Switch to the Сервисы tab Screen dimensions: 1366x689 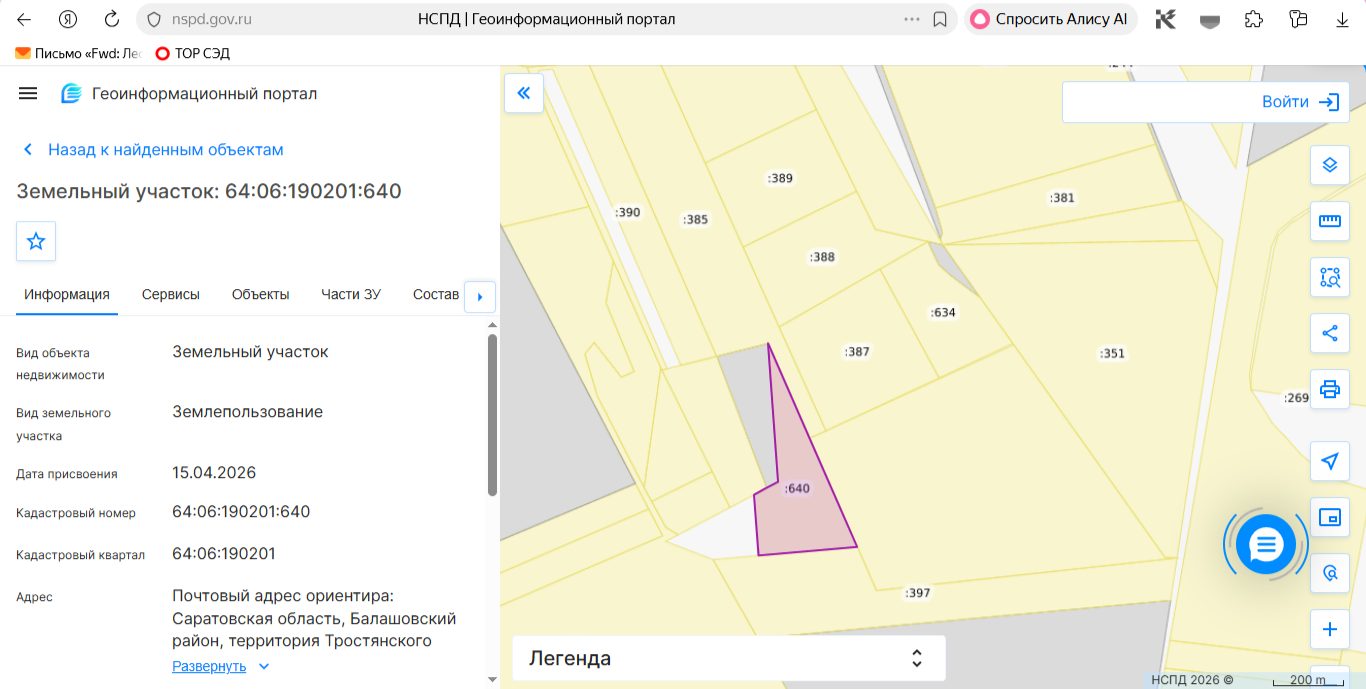(171, 294)
